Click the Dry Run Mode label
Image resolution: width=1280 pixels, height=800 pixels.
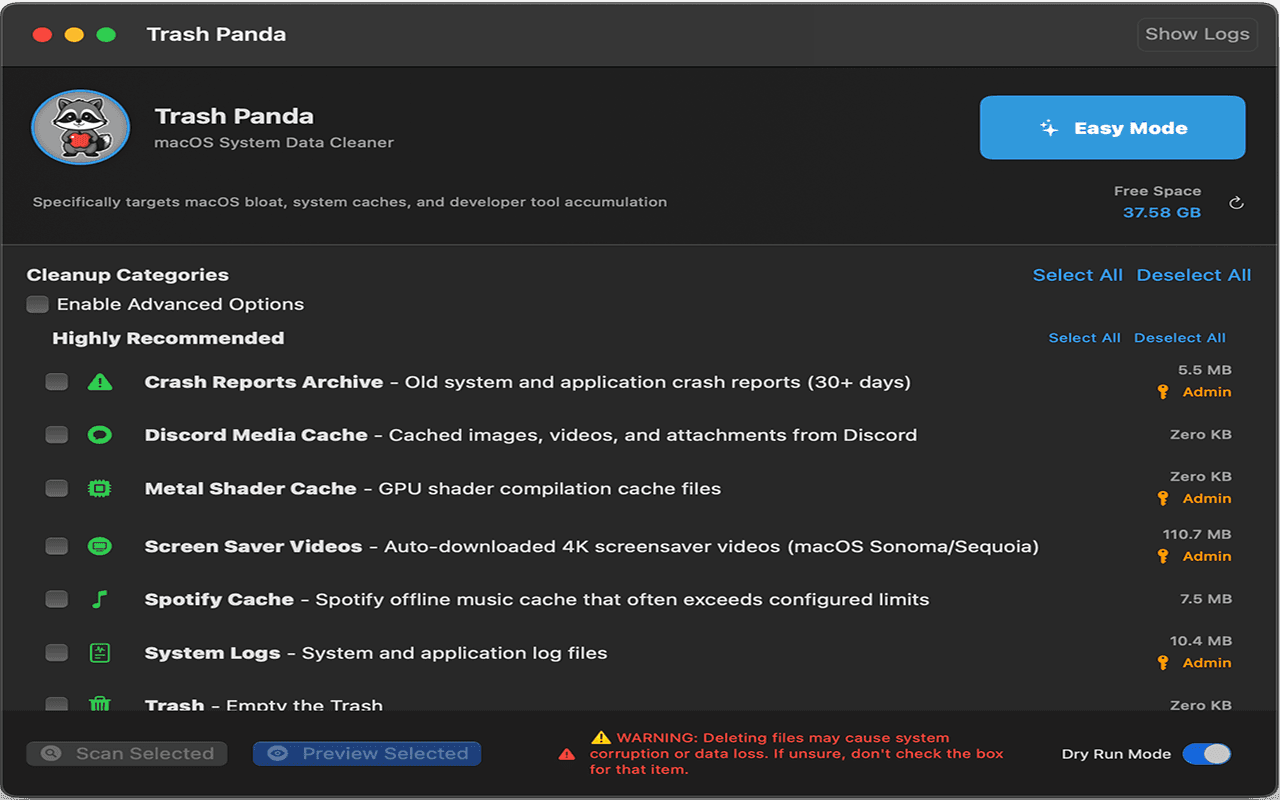1116,754
